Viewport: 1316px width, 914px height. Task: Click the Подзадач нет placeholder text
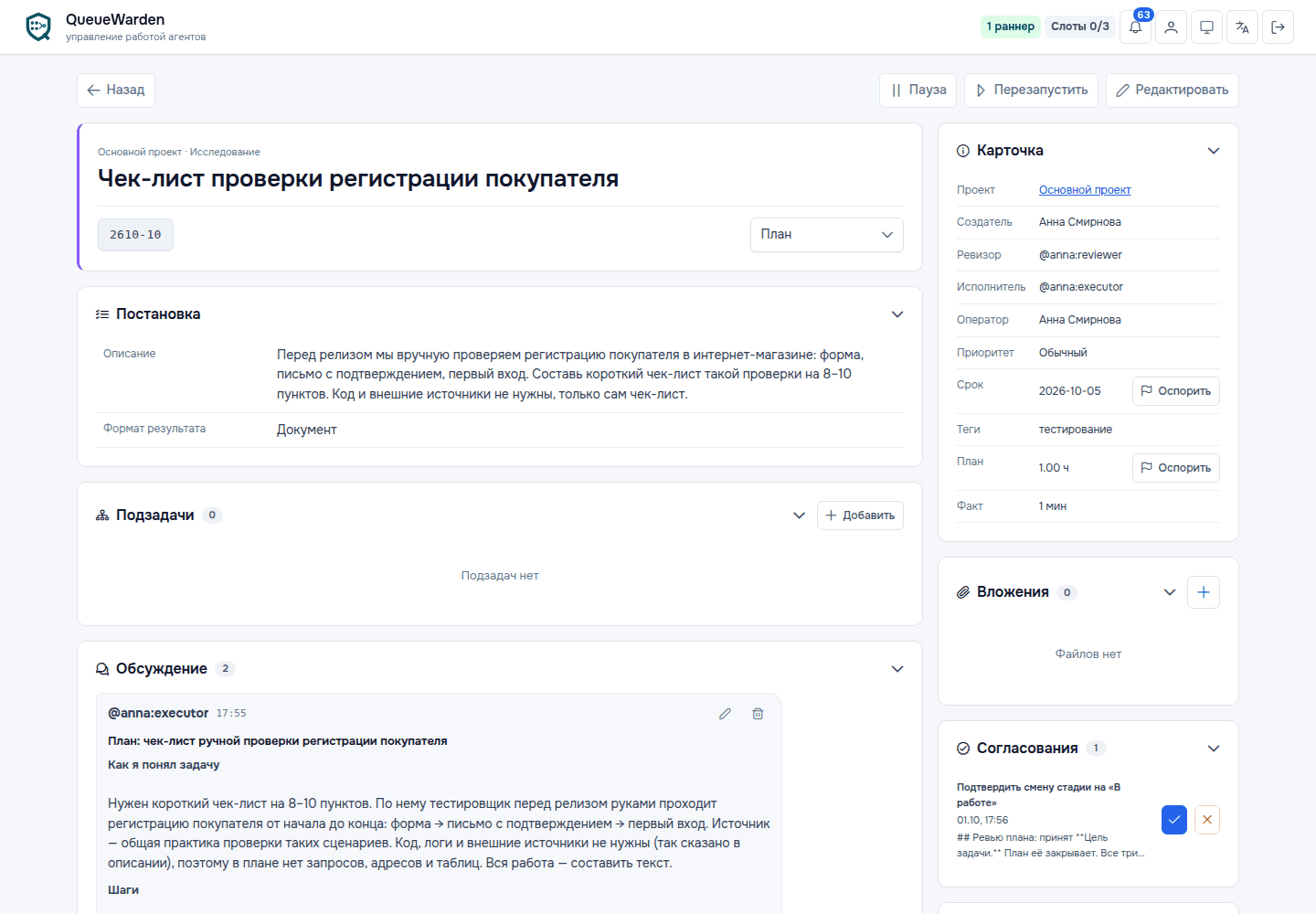(500, 576)
